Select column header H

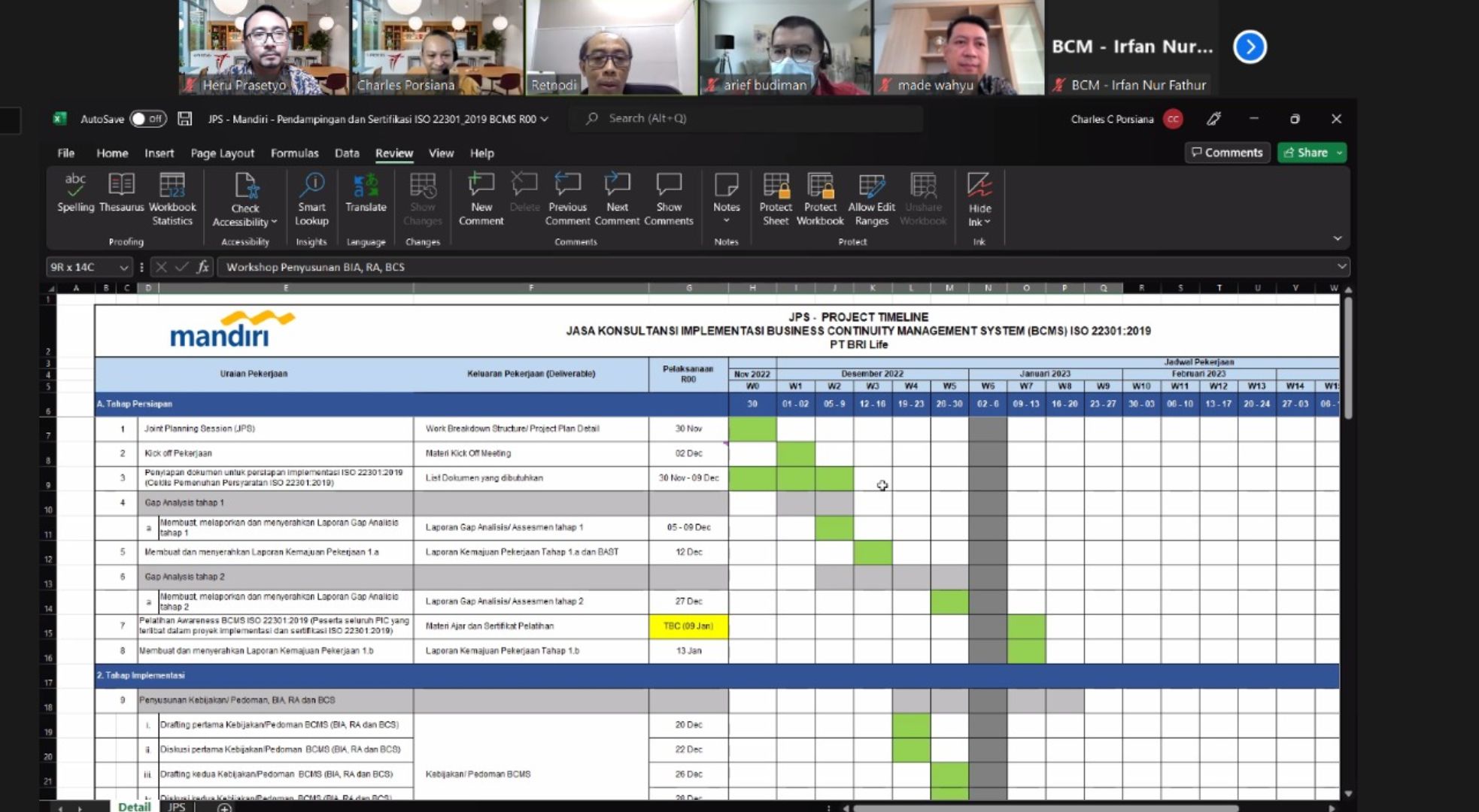coord(752,288)
